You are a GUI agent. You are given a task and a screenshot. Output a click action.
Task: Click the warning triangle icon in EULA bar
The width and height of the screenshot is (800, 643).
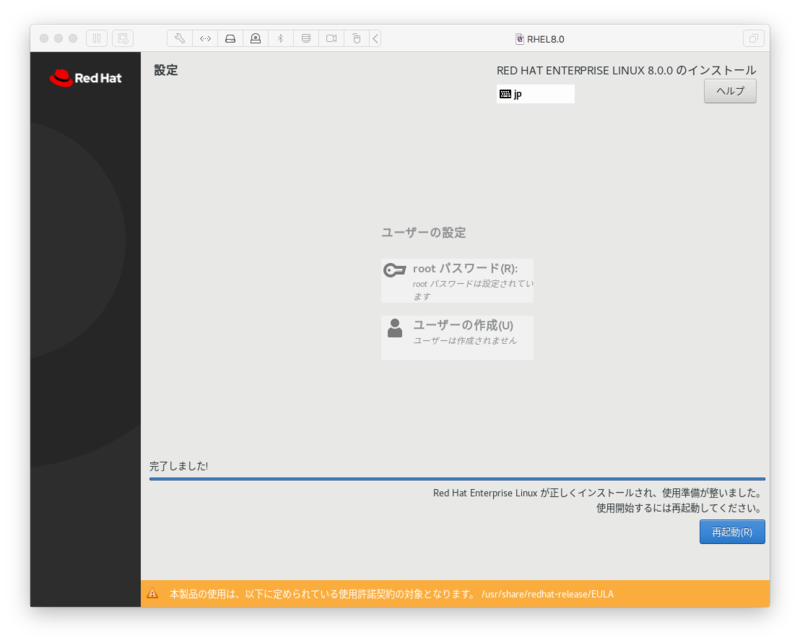tap(152, 593)
